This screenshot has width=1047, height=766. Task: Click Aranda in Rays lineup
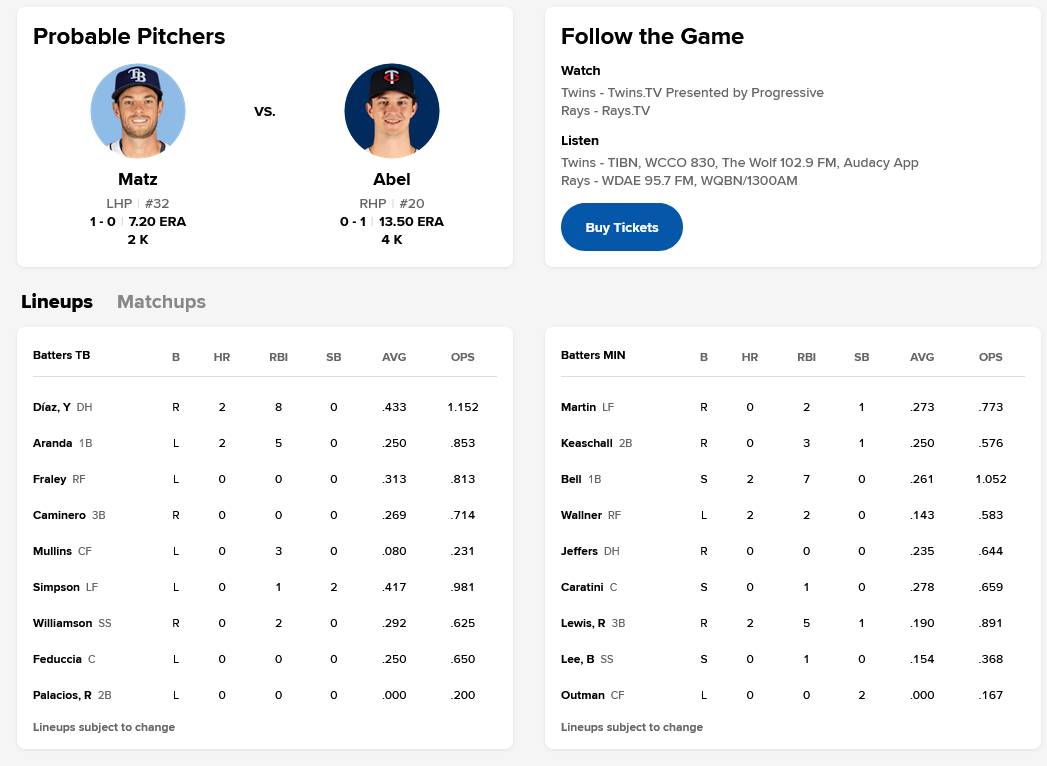pos(53,443)
